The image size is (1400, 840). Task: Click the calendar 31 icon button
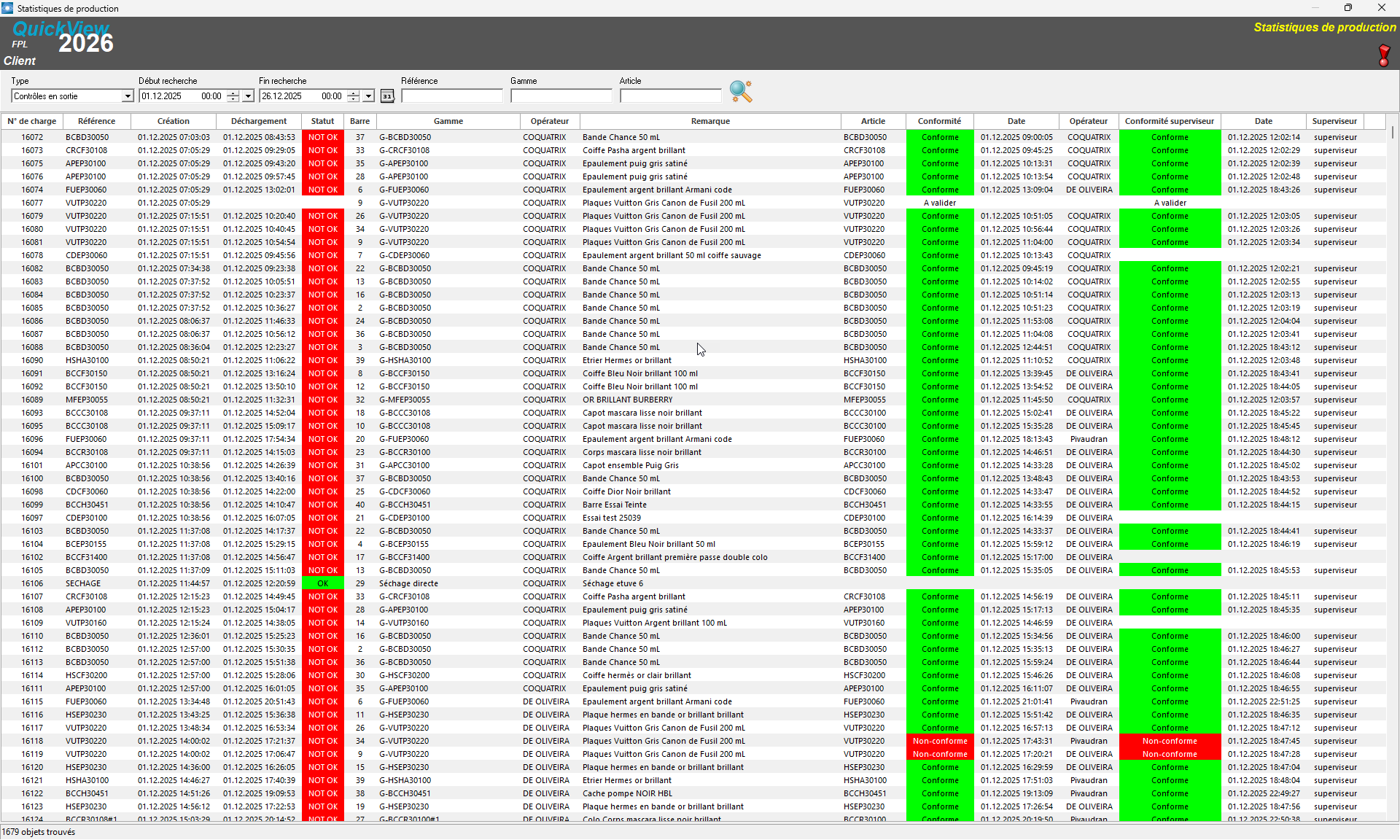click(387, 96)
